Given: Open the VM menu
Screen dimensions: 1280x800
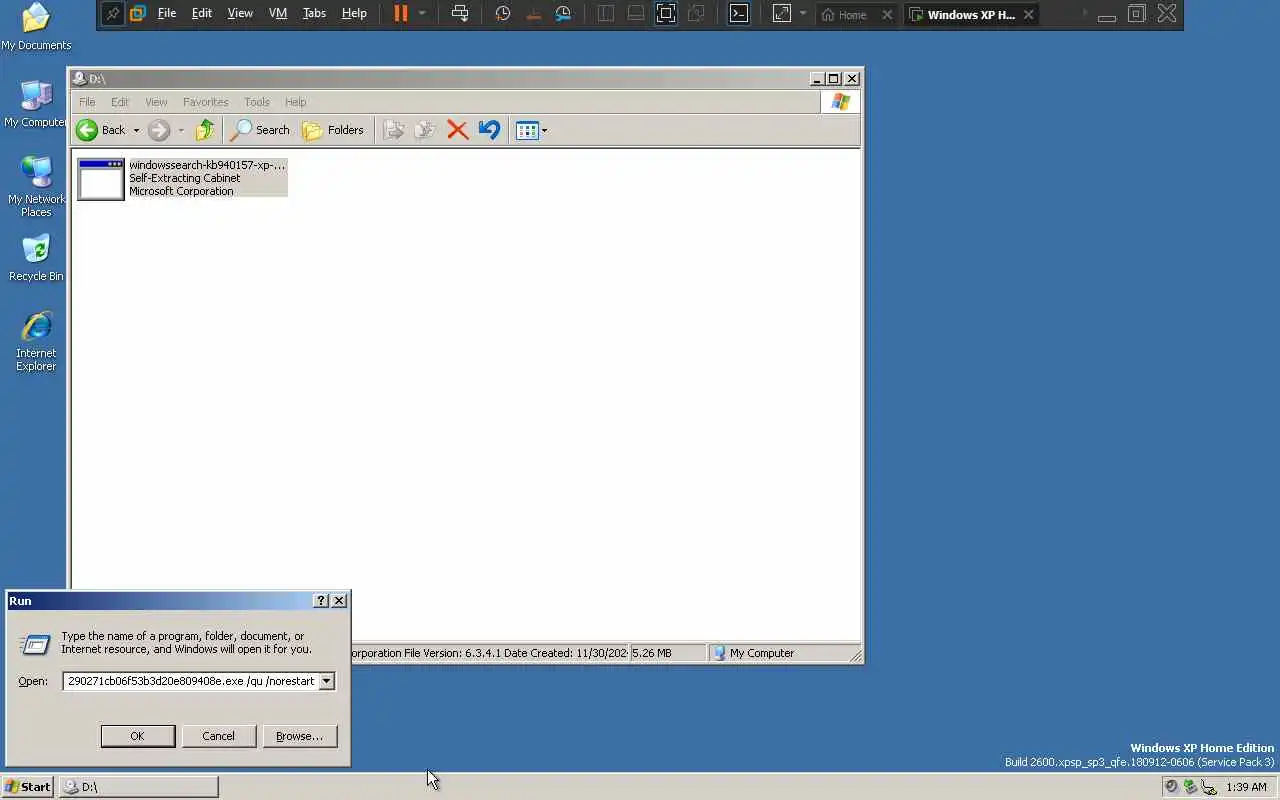Looking at the screenshot, I should tap(278, 14).
